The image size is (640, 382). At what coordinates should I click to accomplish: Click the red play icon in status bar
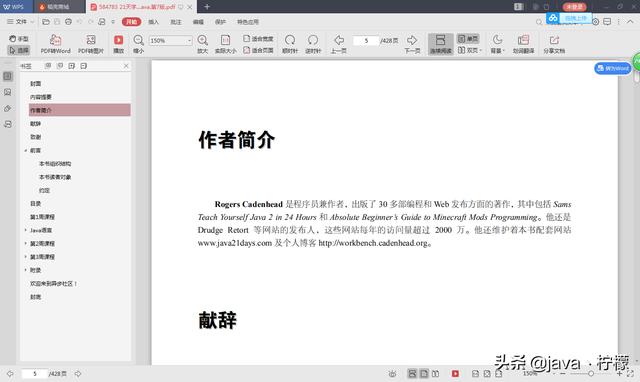point(455,373)
